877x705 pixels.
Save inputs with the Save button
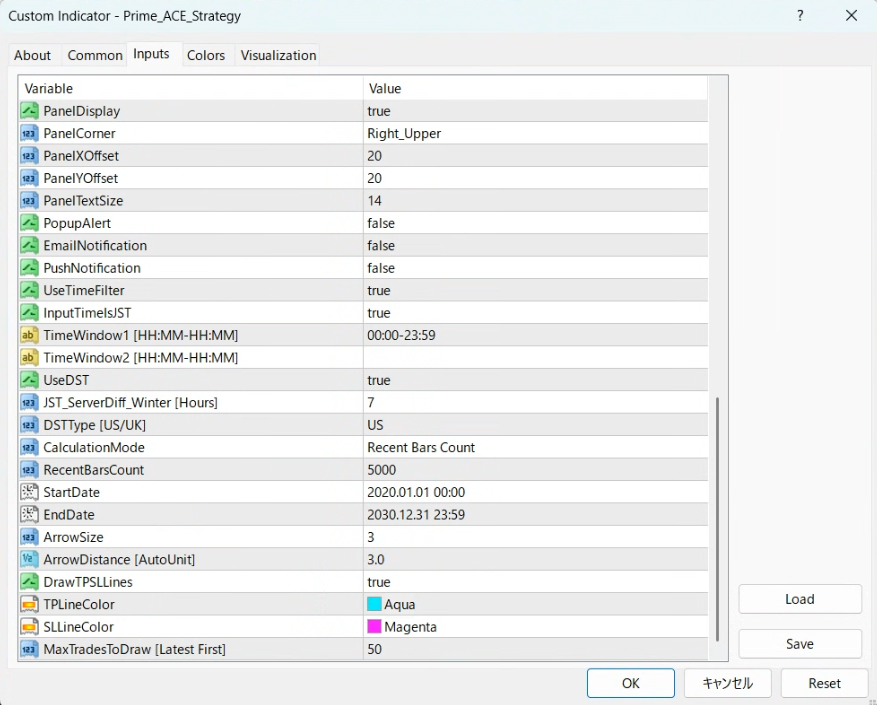tap(800, 644)
